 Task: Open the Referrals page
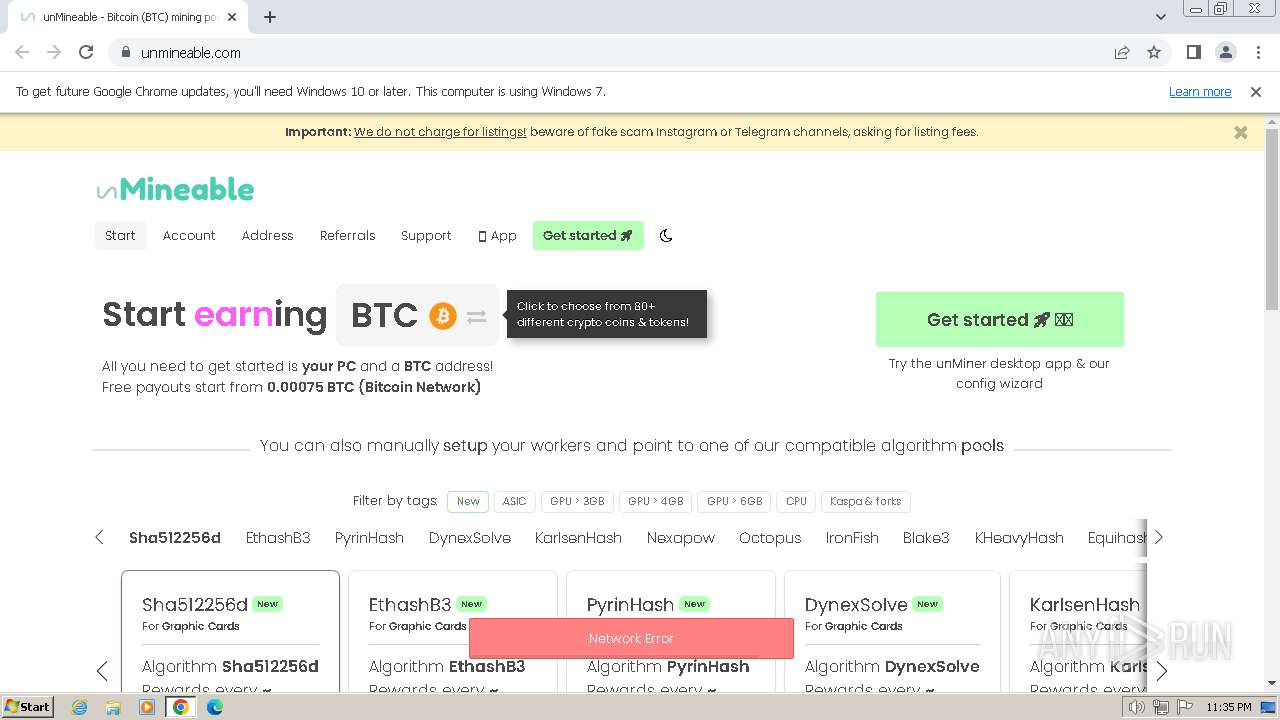(x=347, y=235)
